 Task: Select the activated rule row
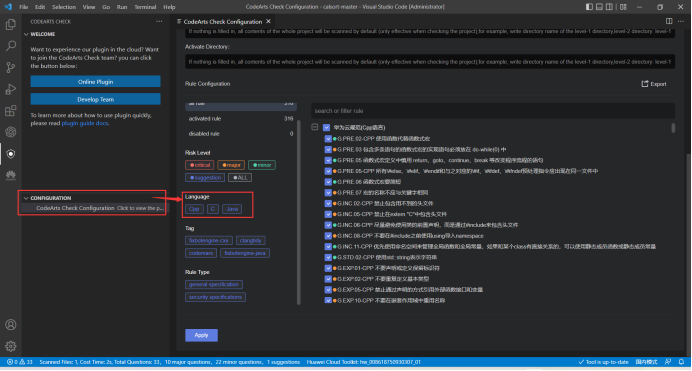241,118
